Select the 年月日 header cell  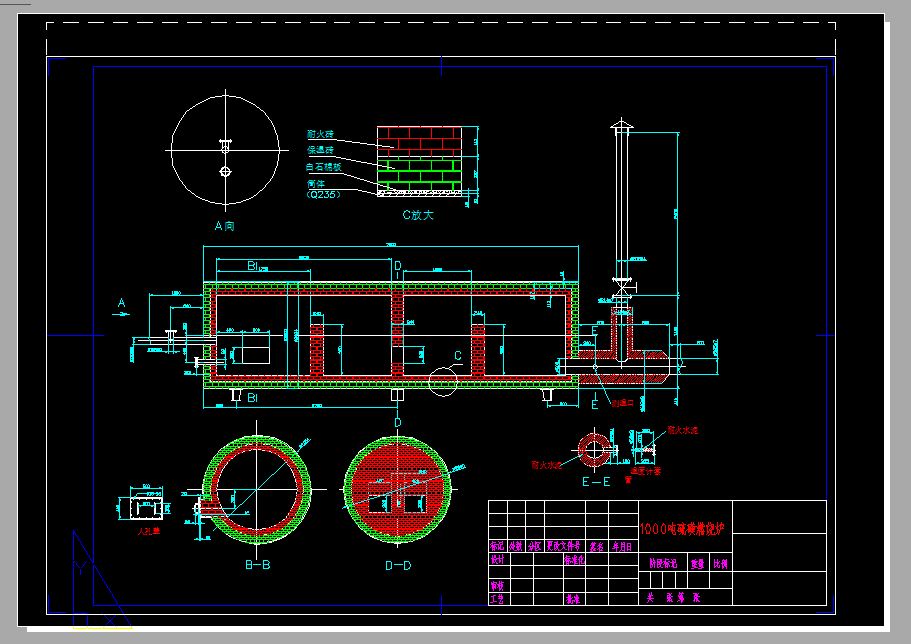tap(622, 547)
